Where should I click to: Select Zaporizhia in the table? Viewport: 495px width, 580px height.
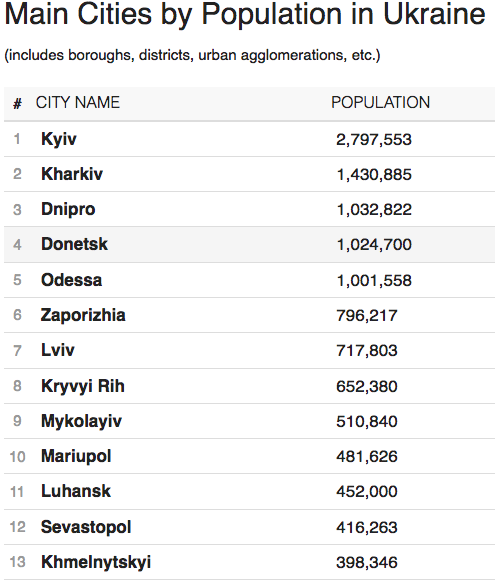point(83,315)
